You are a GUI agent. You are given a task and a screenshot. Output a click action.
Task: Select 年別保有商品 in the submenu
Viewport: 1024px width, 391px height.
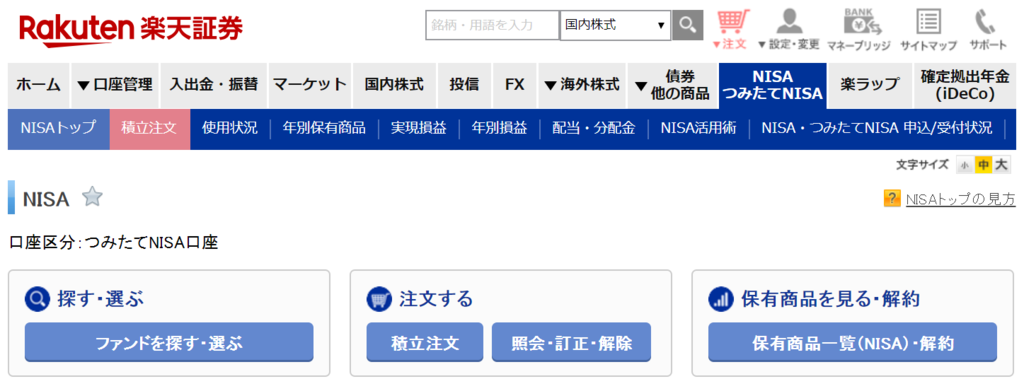[324, 129]
